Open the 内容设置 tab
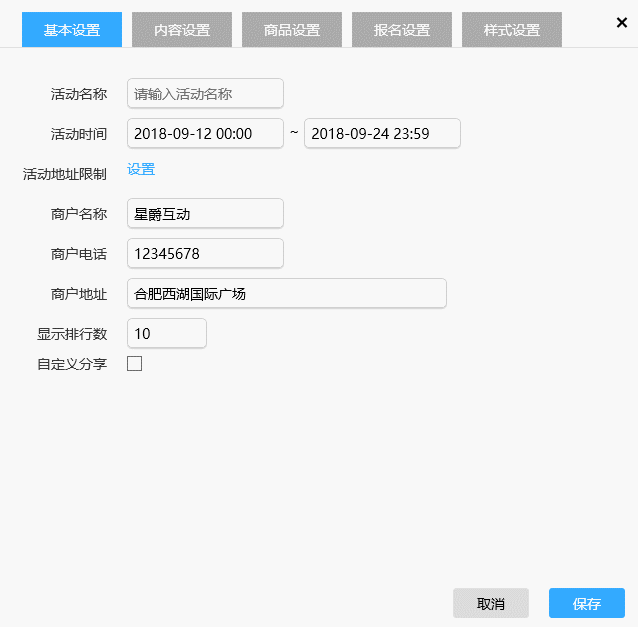 [x=182, y=30]
